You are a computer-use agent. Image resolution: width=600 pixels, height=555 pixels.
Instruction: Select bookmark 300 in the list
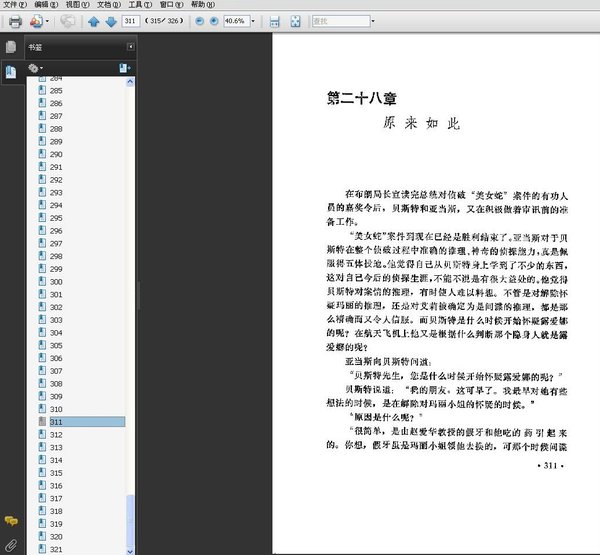click(x=56, y=282)
